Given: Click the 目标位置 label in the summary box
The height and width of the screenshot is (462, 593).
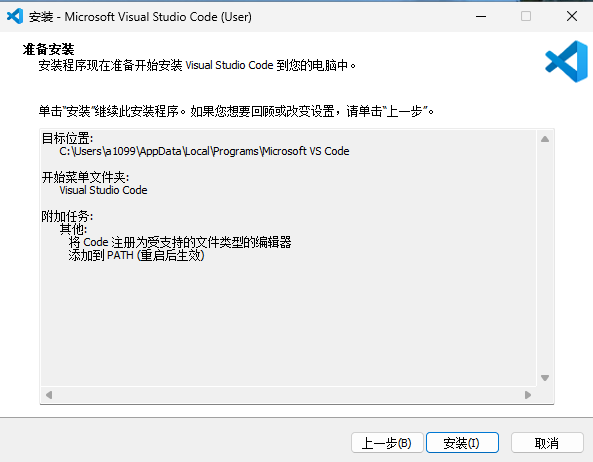Looking at the screenshot, I should (x=67, y=138).
